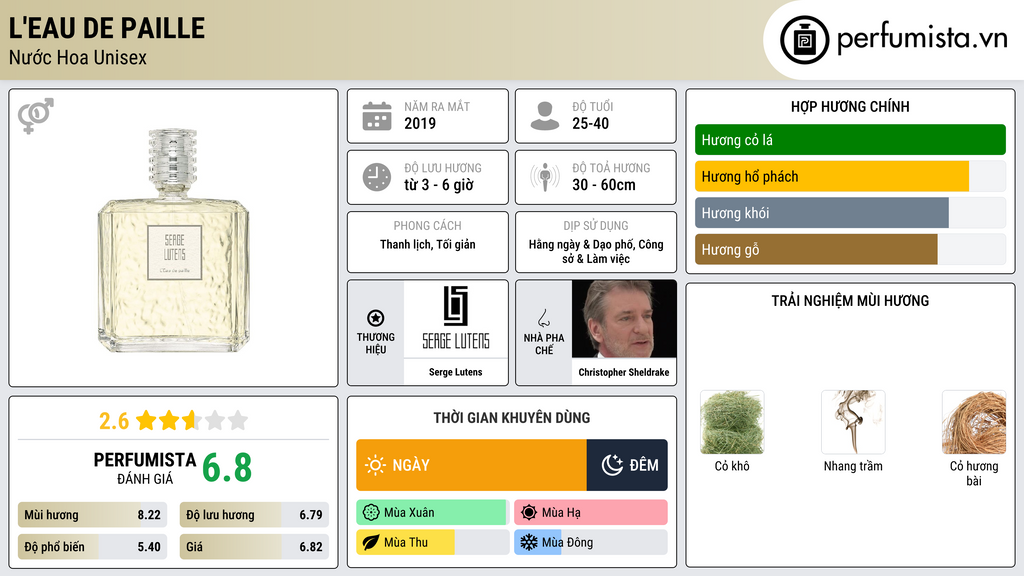Click the orange Ngày daytime bar
This screenshot has height=576, width=1024.
tap(472, 465)
